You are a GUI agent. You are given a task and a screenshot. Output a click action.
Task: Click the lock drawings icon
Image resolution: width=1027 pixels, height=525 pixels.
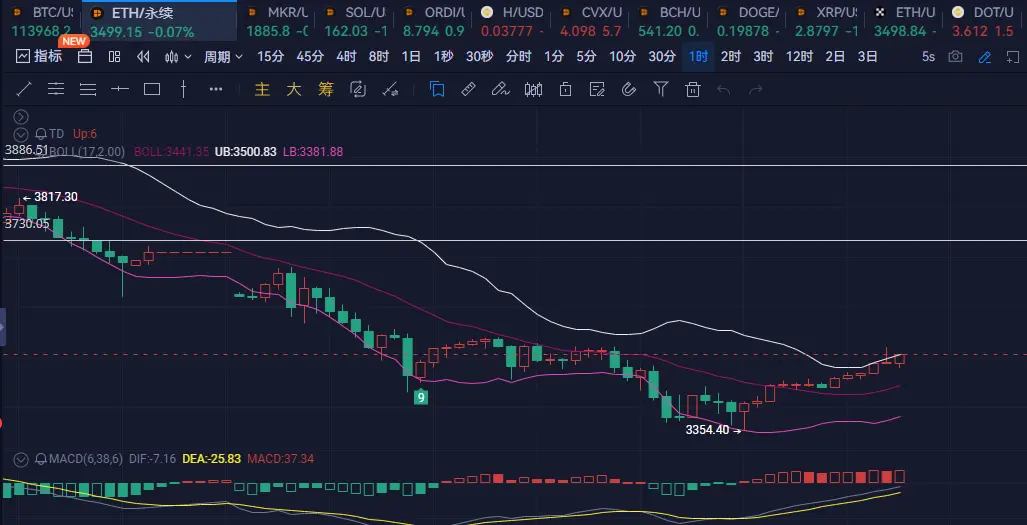[x=565, y=89]
